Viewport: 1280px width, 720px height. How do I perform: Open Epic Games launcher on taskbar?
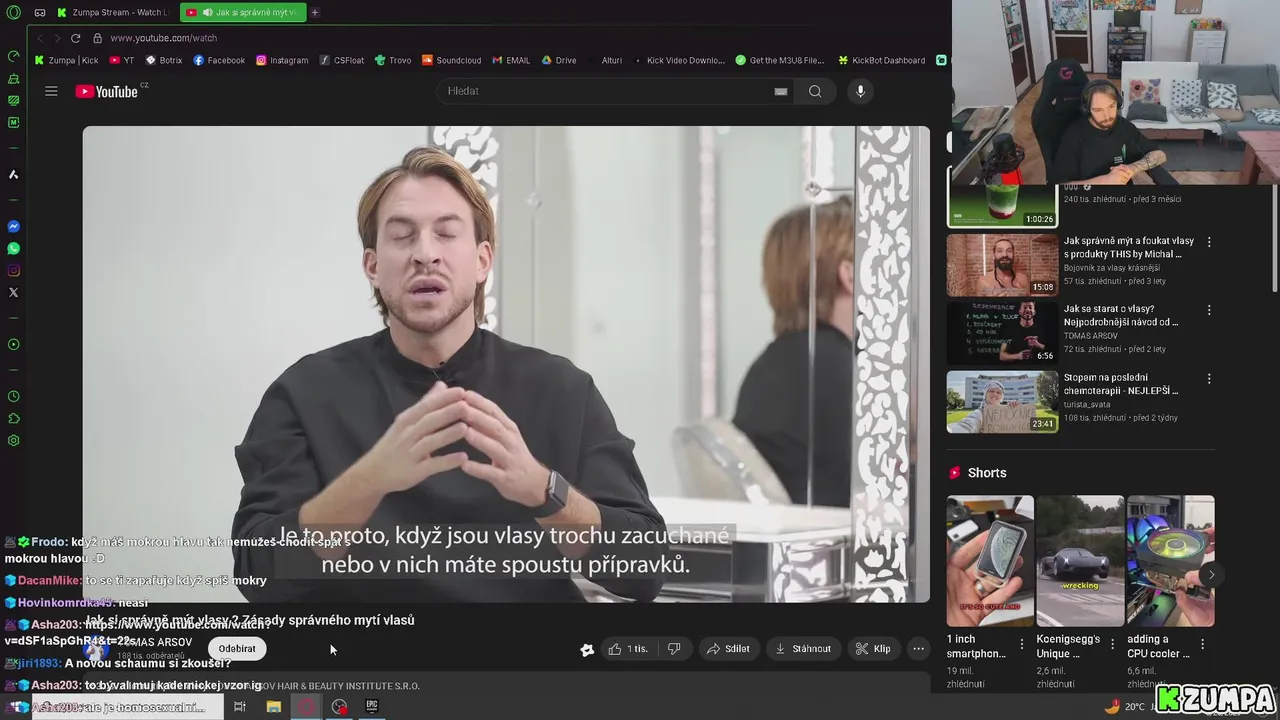point(372,706)
